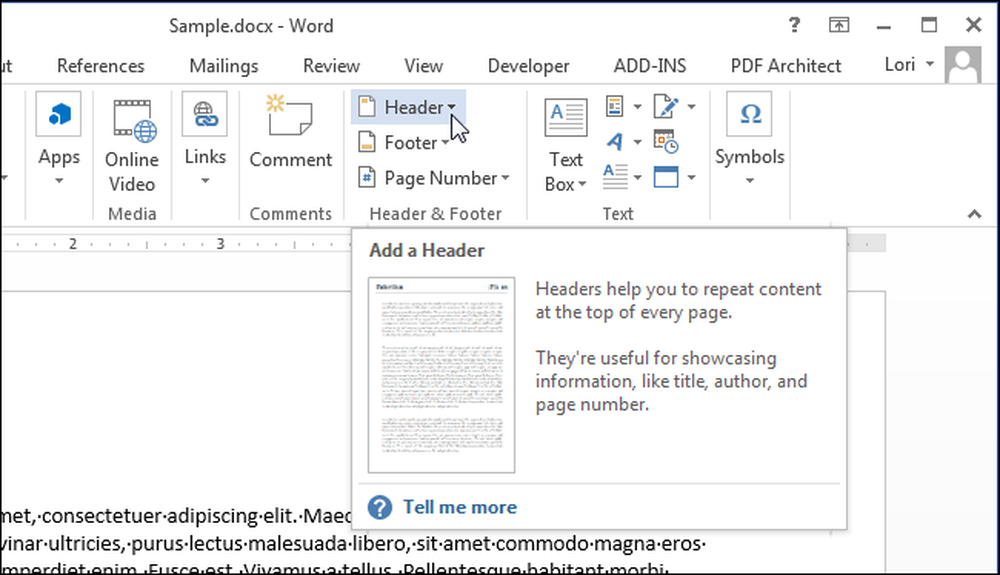Switch to the Review tab
The image size is (1000, 575).
tap(331, 66)
